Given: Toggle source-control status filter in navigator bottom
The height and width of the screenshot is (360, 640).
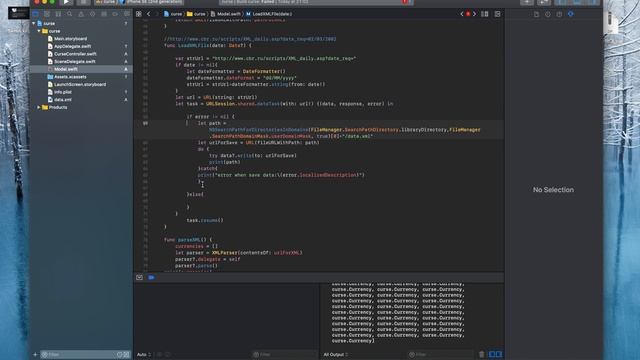Looking at the screenshot, I should [126, 355].
